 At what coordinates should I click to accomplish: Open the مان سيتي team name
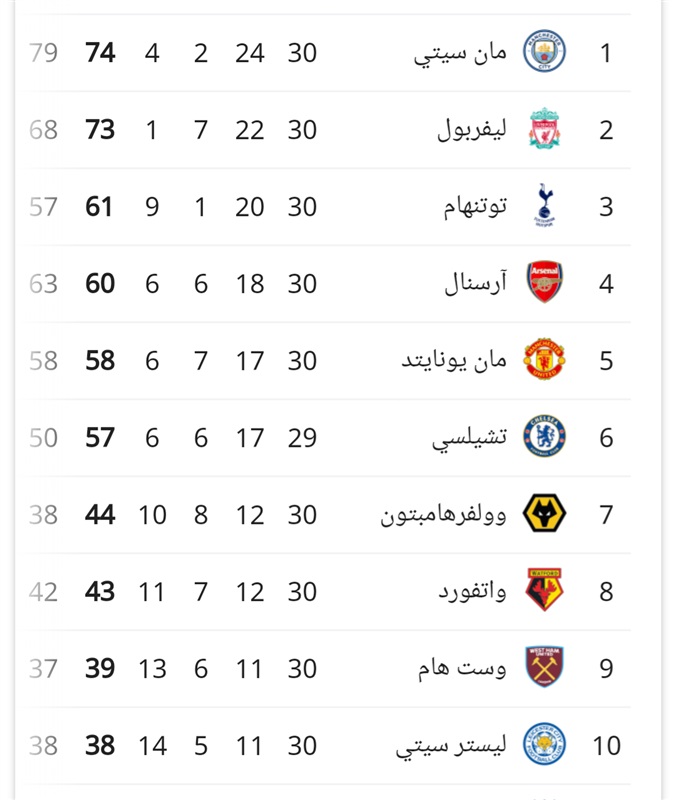460,54
